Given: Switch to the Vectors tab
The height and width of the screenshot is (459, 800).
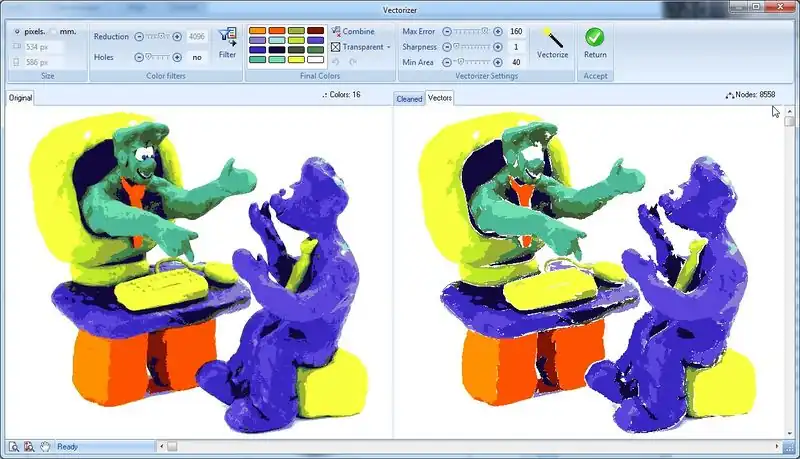Looking at the screenshot, I should (x=440, y=98).
